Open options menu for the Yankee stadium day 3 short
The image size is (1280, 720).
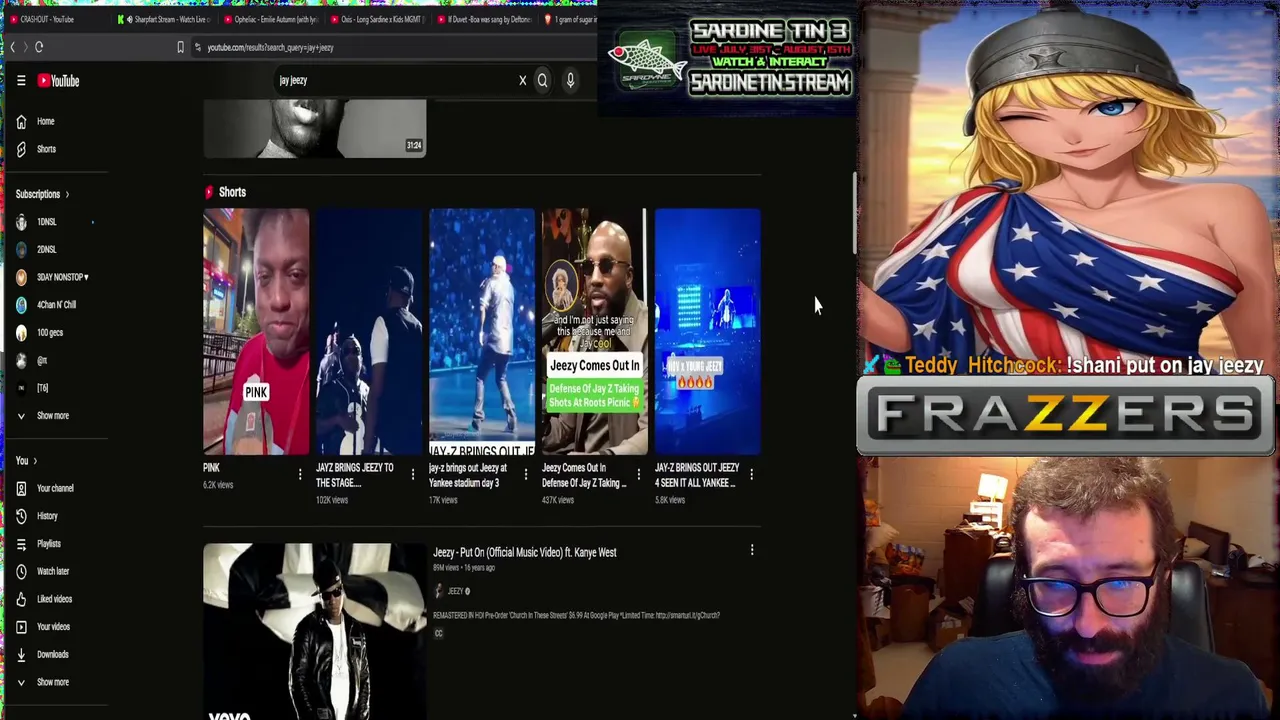click(526, 474)
